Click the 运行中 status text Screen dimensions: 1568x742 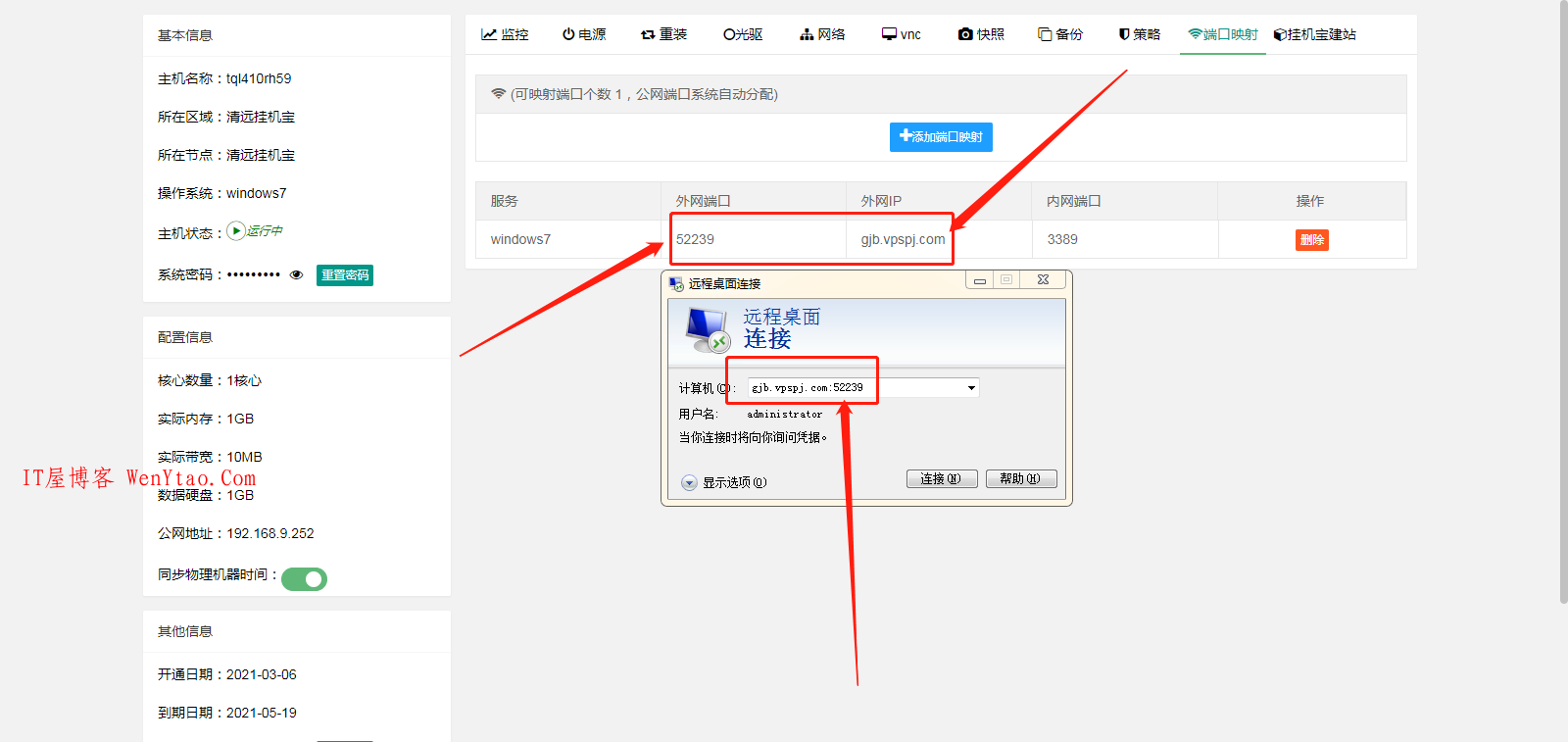[x=265, y=231]
